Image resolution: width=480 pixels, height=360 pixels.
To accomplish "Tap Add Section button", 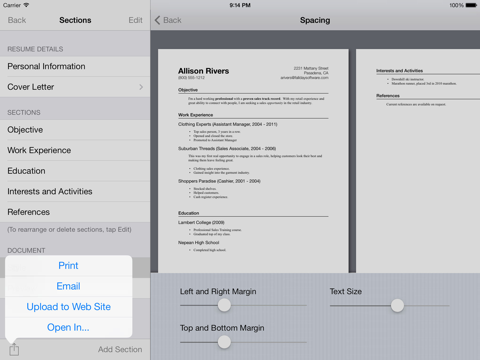I will click(120, 349).
